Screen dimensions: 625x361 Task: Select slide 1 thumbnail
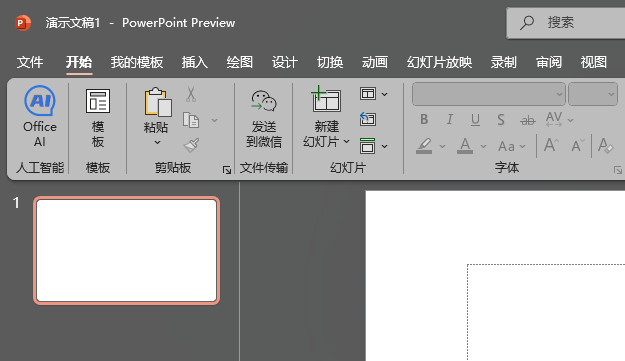[126, 251]
